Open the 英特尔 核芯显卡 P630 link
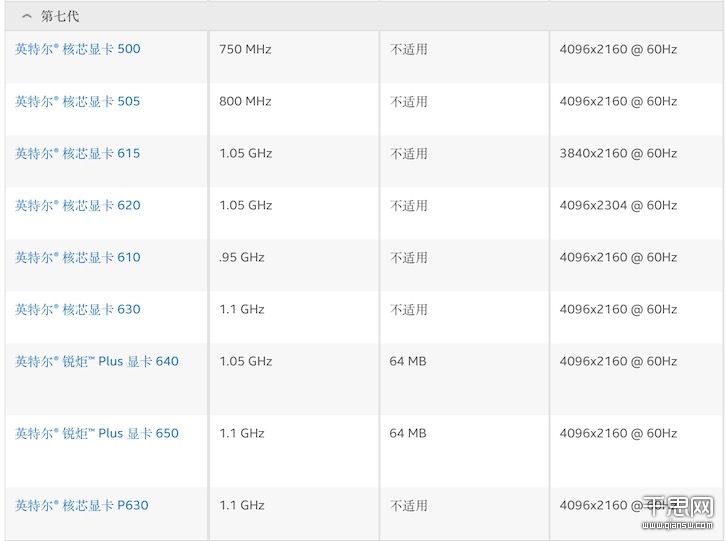 click(x=82, y=505)
